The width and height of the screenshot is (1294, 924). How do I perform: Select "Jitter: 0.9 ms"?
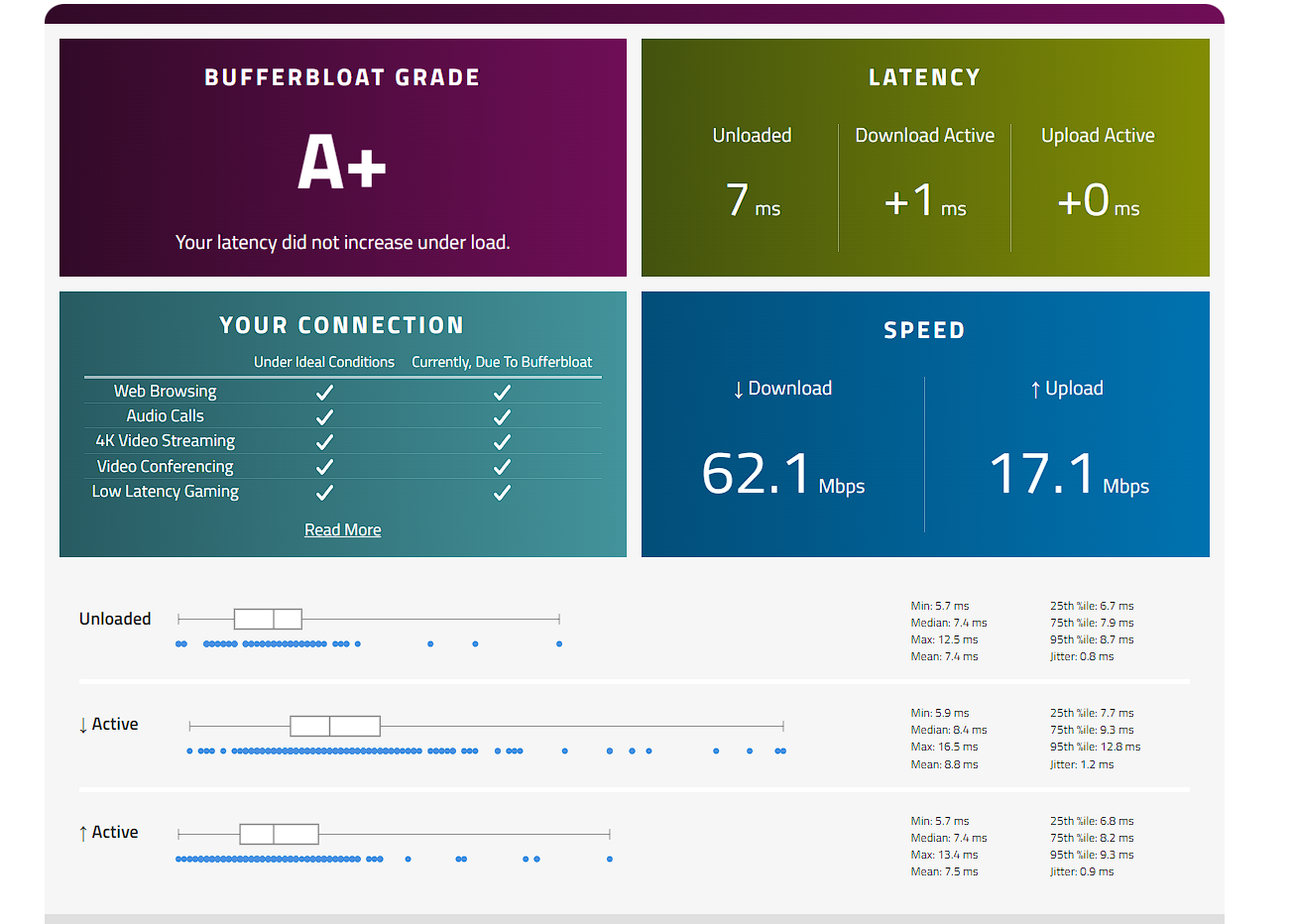click(x=1082, y=872)
